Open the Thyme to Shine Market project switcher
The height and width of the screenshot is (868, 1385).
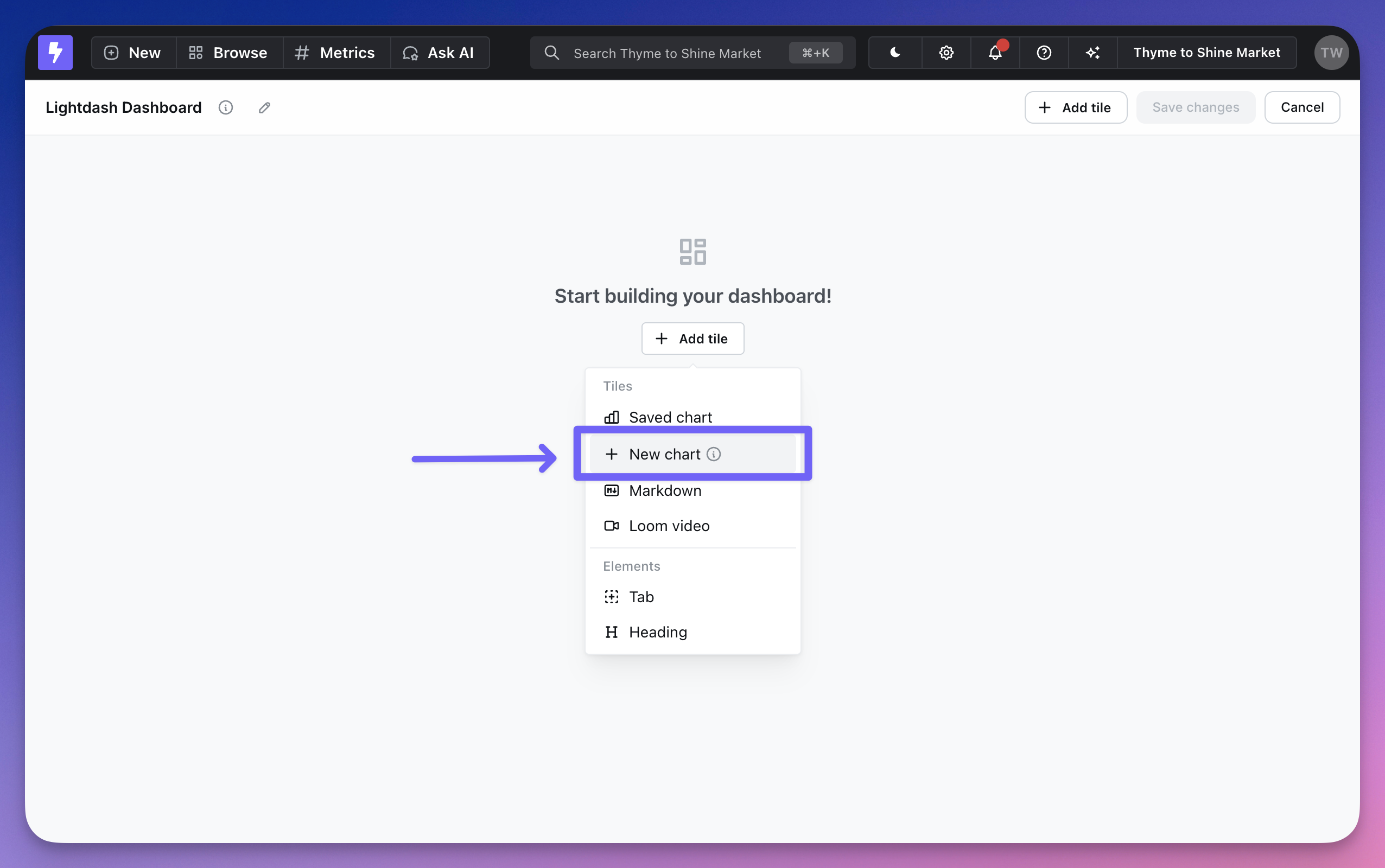pos(1206,52)
